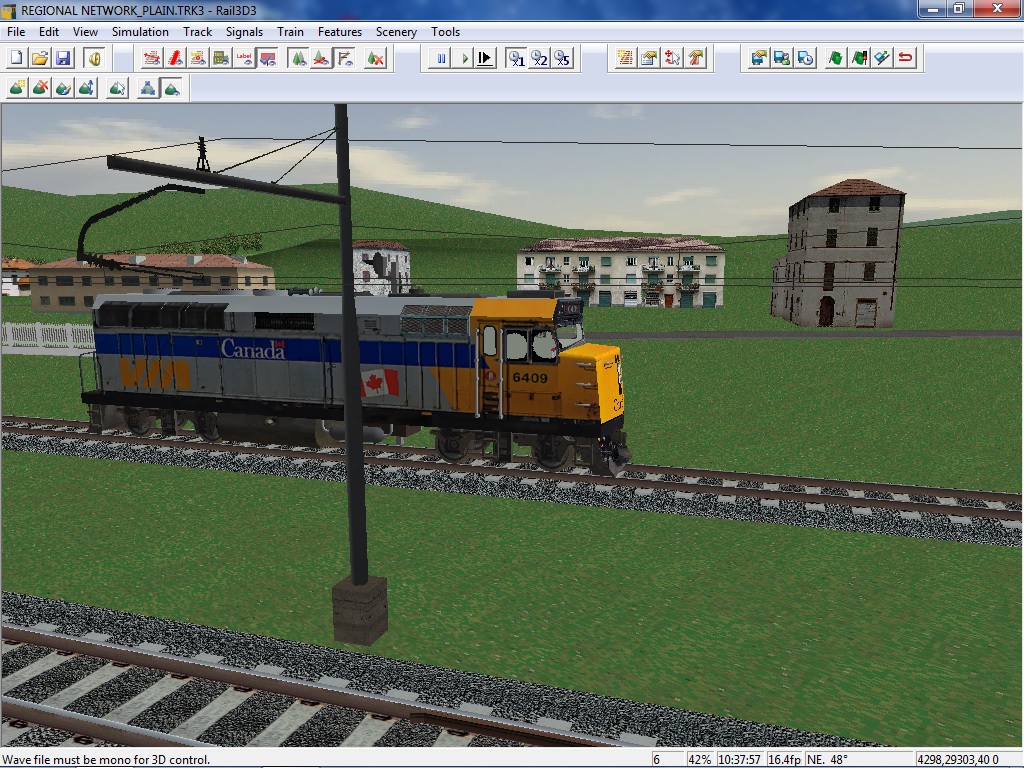Click the red undo arrow icon
1024x768 pixels.
[906, 58]
